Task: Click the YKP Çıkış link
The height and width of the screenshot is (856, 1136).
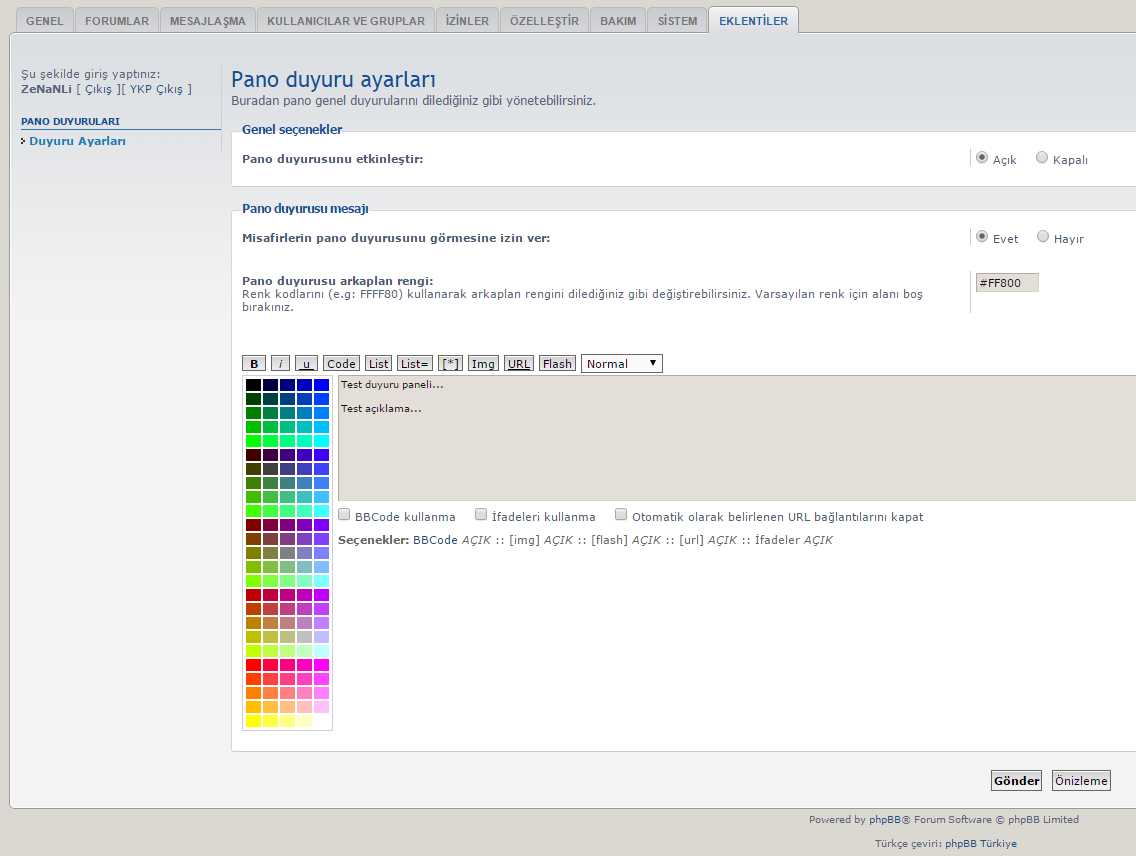Action: pyautogui.click(x=156, y=89)
